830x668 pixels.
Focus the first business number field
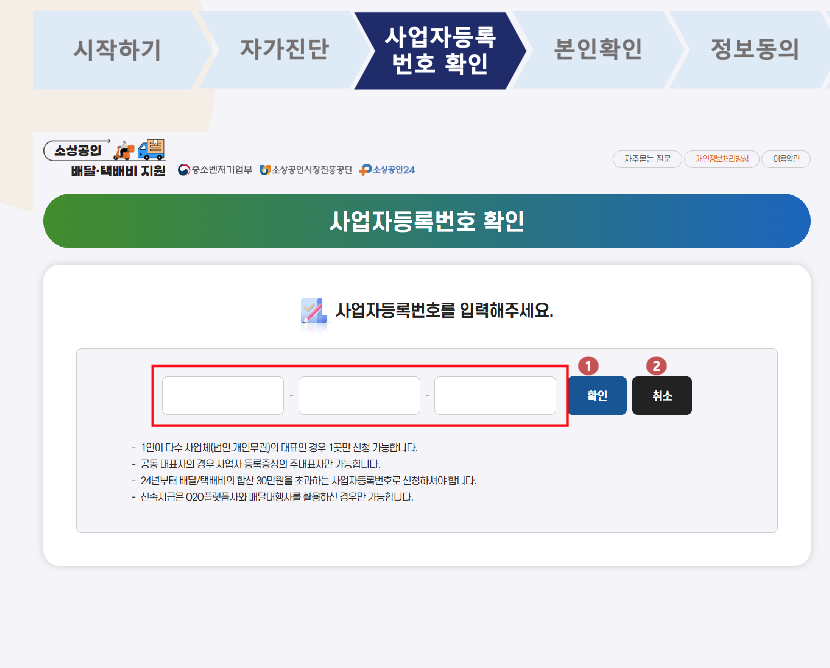tap(223, 395)
